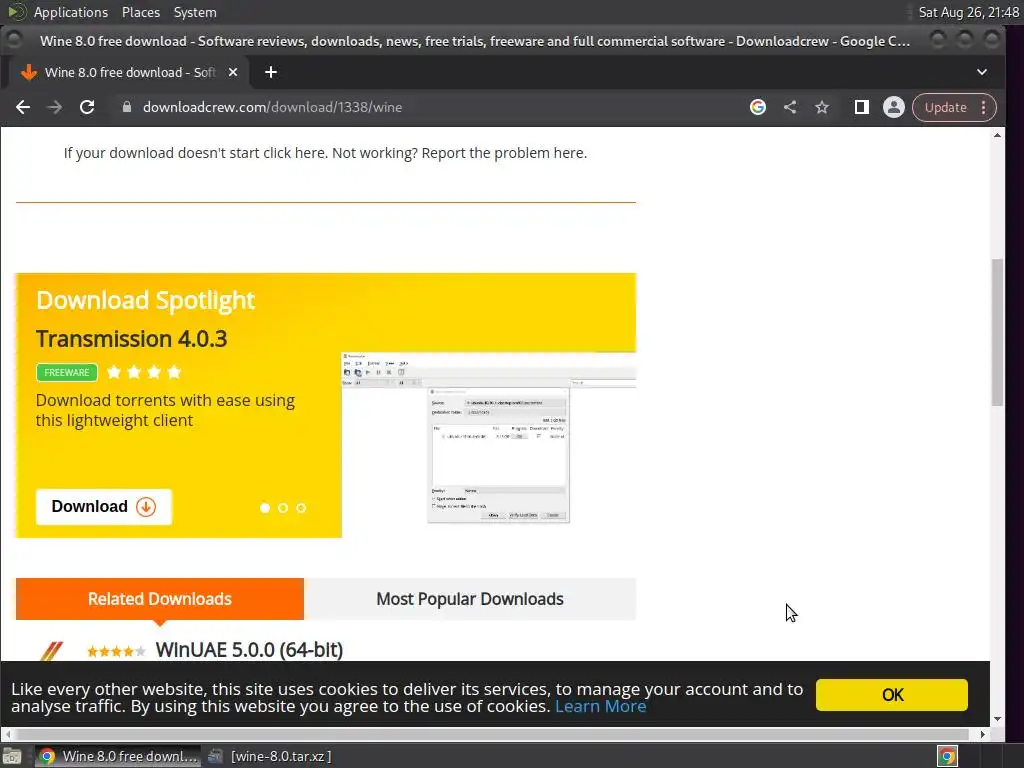Screen dimensions: 1024x768
Task: Open a new tab with the plus button
Action: point(271,72)
